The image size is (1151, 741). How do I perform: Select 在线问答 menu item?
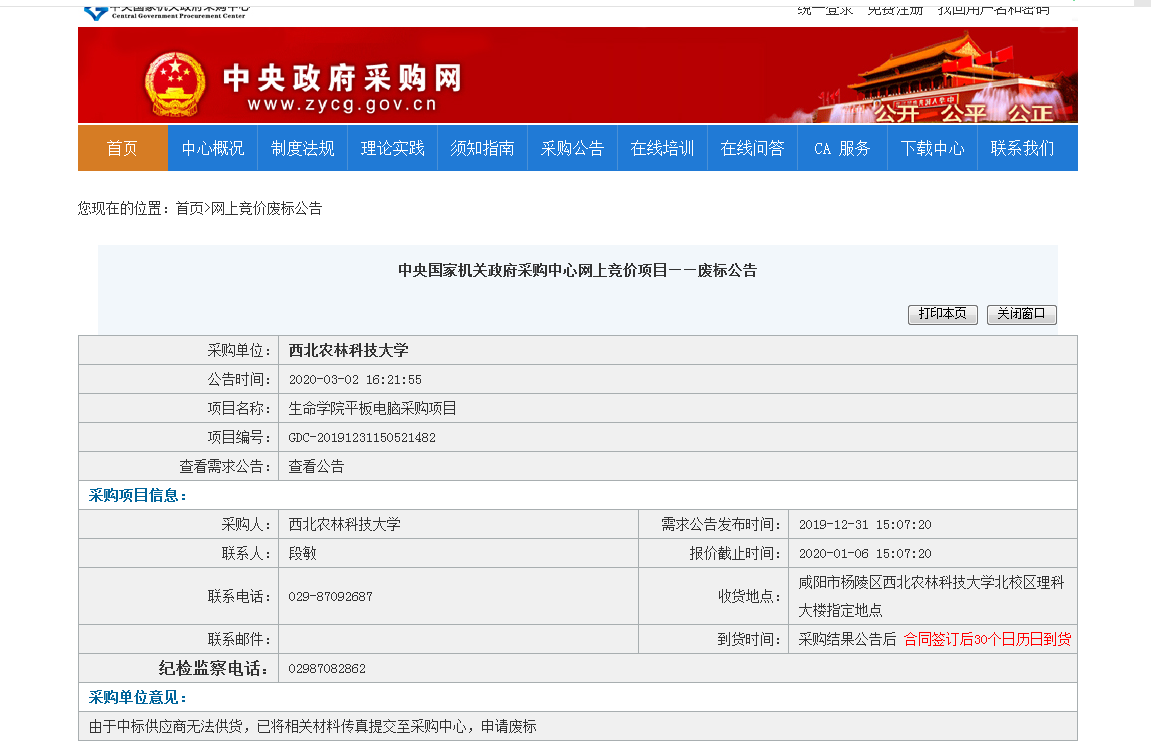click(x=752, y=148)
